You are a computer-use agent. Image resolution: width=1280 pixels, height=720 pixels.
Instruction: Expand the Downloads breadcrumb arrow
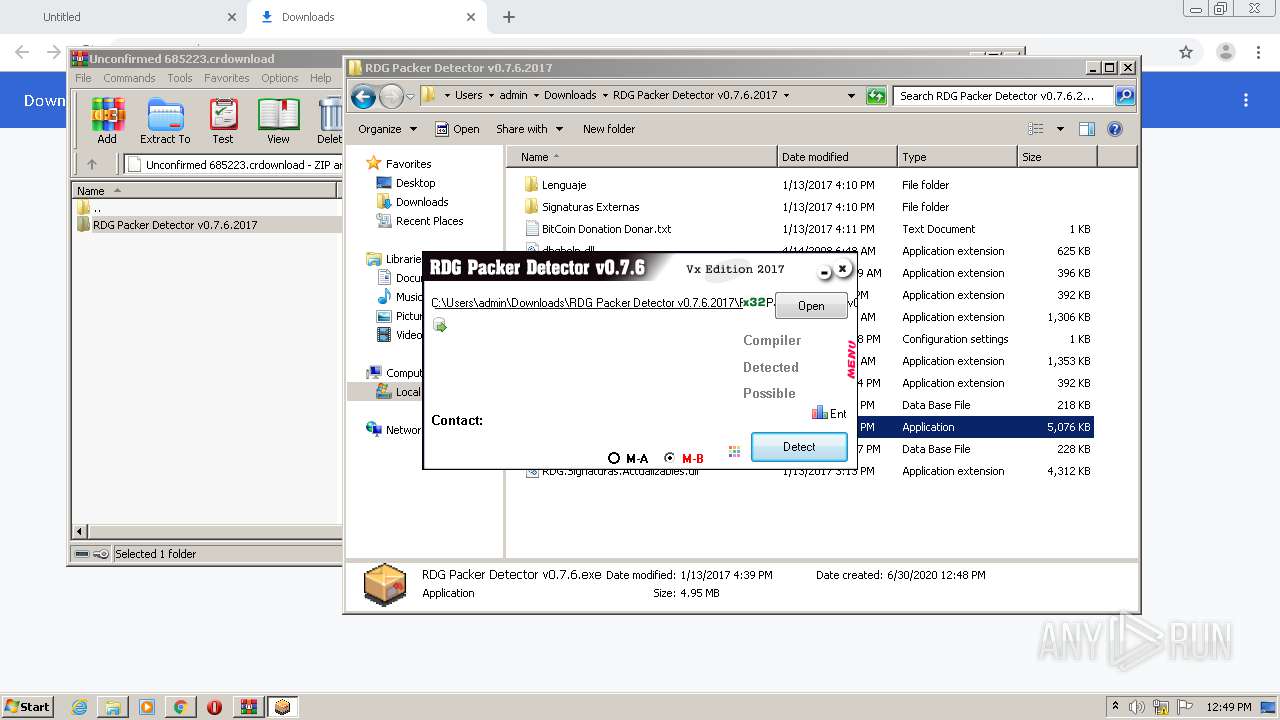point(605,95)
